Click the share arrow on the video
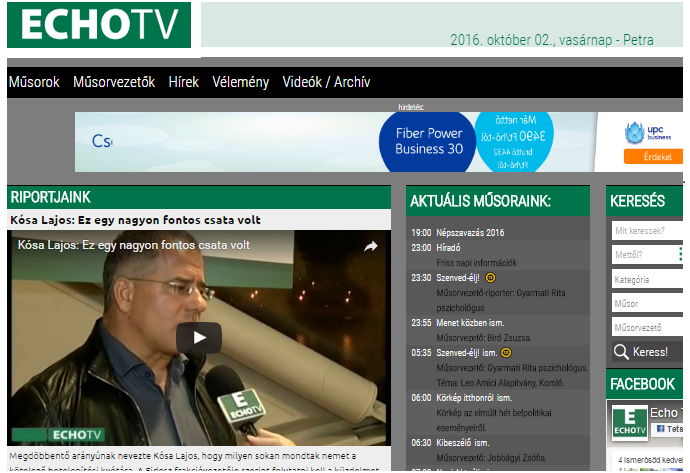This screenshot has height=473, width=690. click(371, 246)
